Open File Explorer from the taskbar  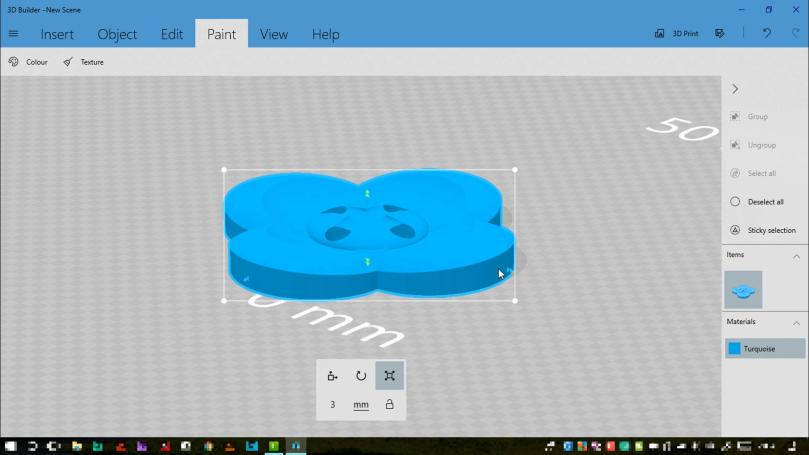click(x=77, y=446)
